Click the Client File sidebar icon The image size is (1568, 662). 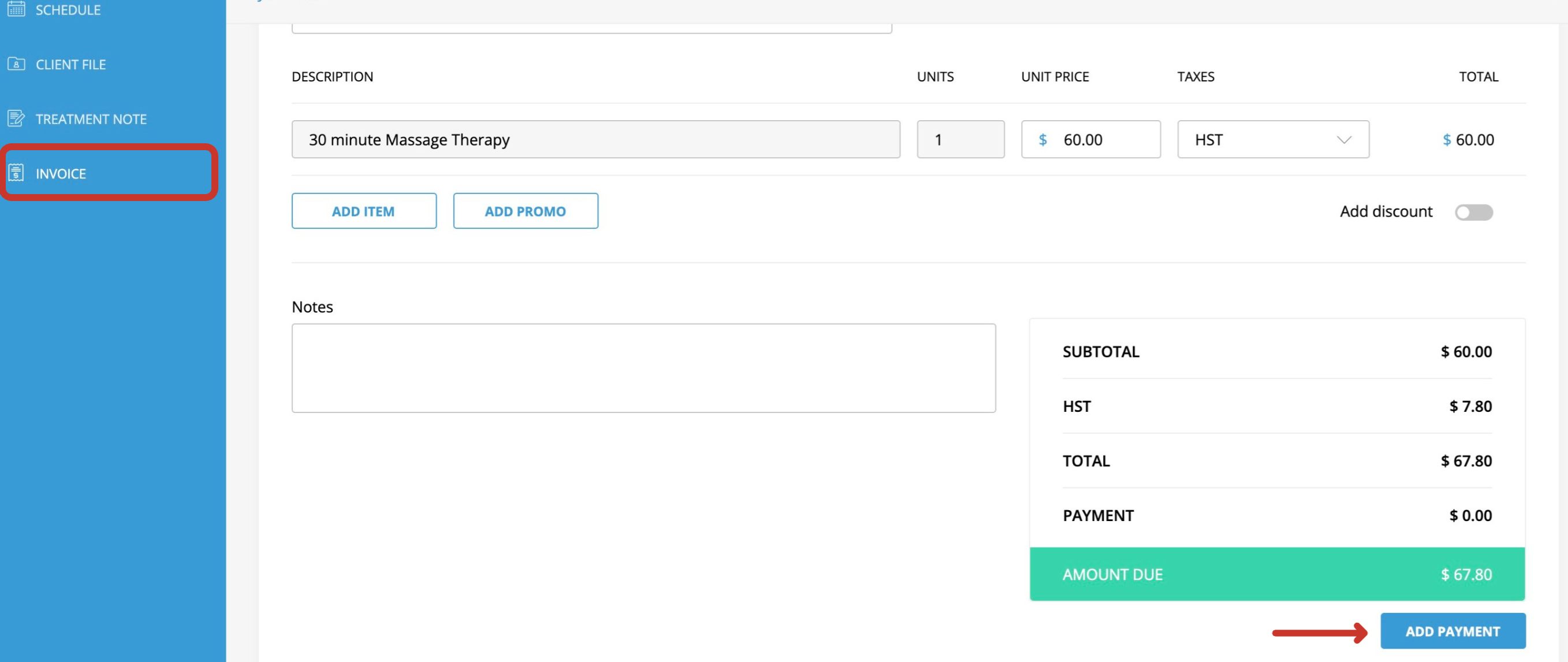pos(15,64)
